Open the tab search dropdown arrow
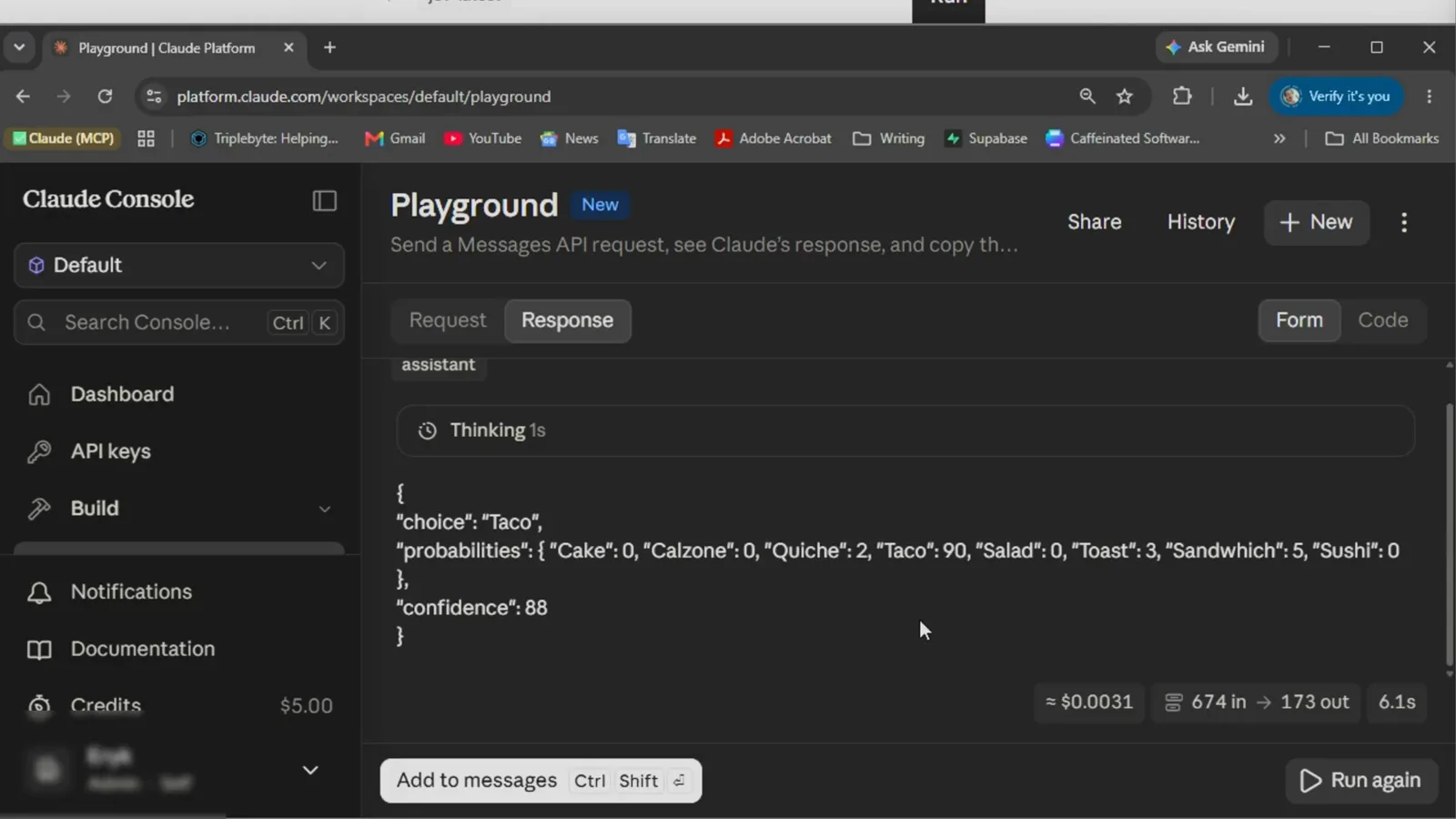The image size is (1456, 819). click(x=19, y=47)
